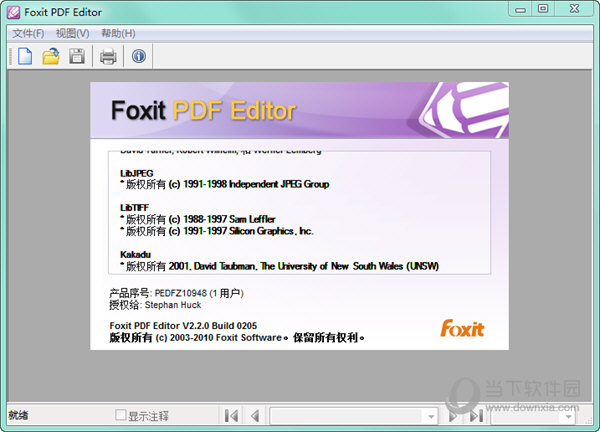Maximize the Foxit PDF Editor window
The image size is (600, 432).
(x=543, y=9)
